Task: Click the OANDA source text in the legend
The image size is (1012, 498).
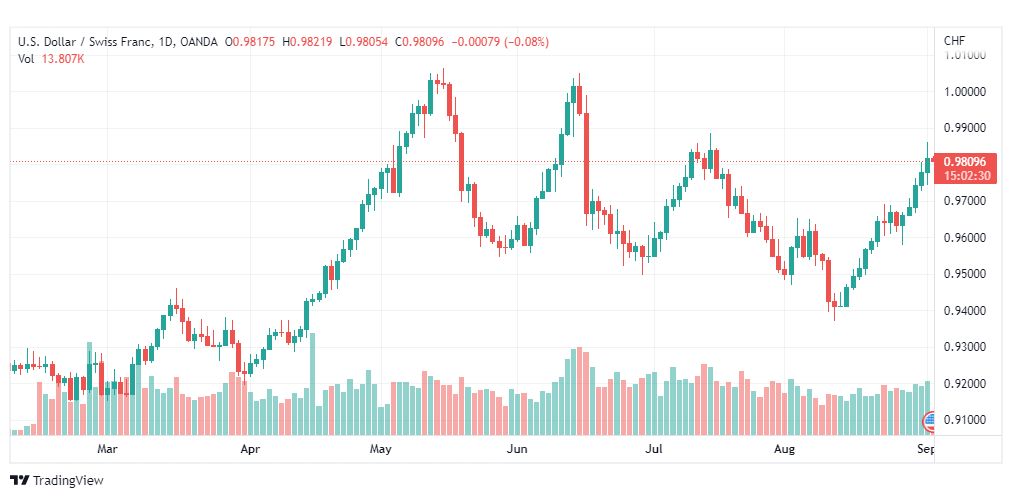Action: 199,42
